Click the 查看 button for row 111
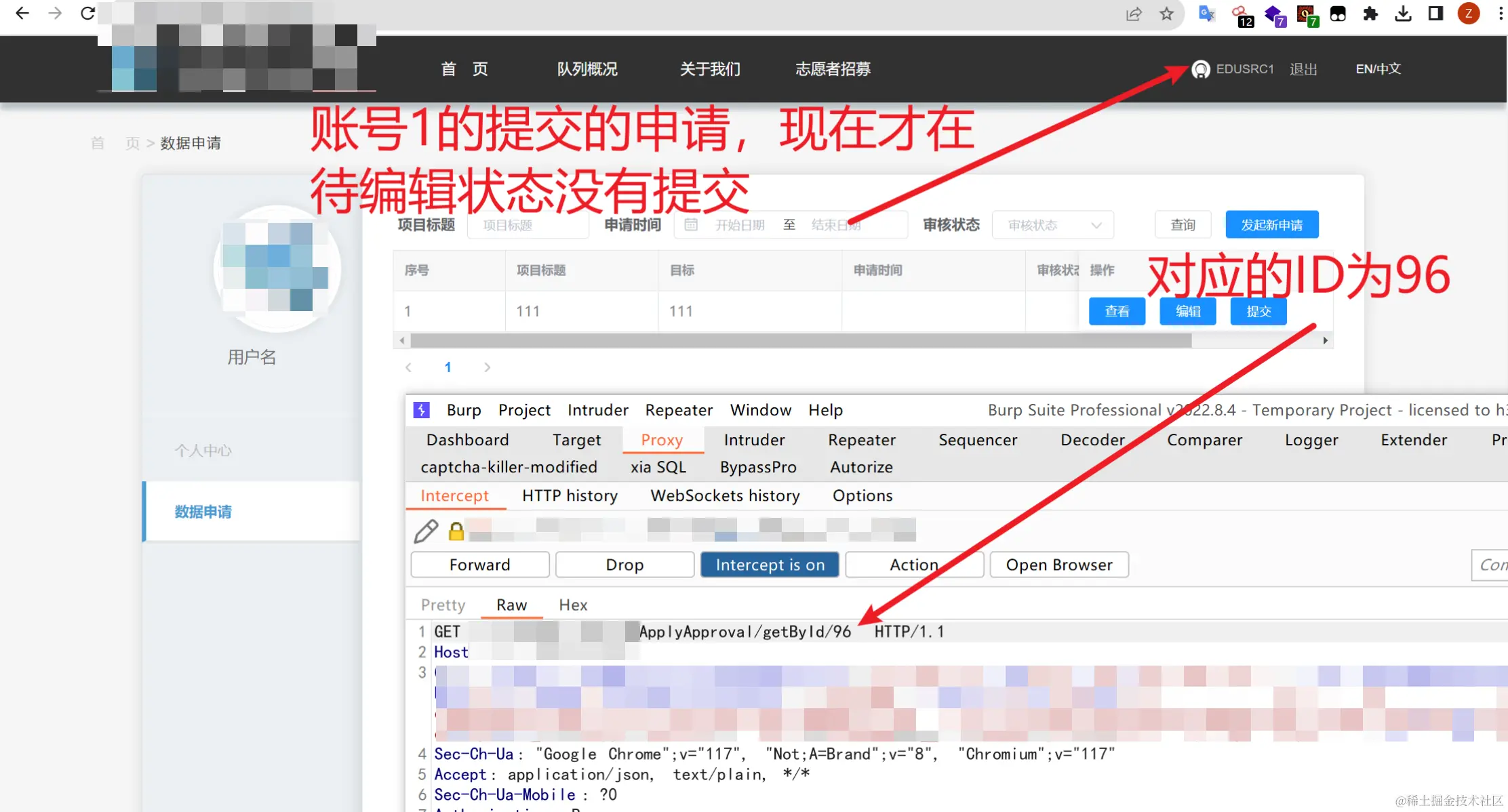Image resolution: width=1508 pixels, height=812 pixels. (1117, 312)
